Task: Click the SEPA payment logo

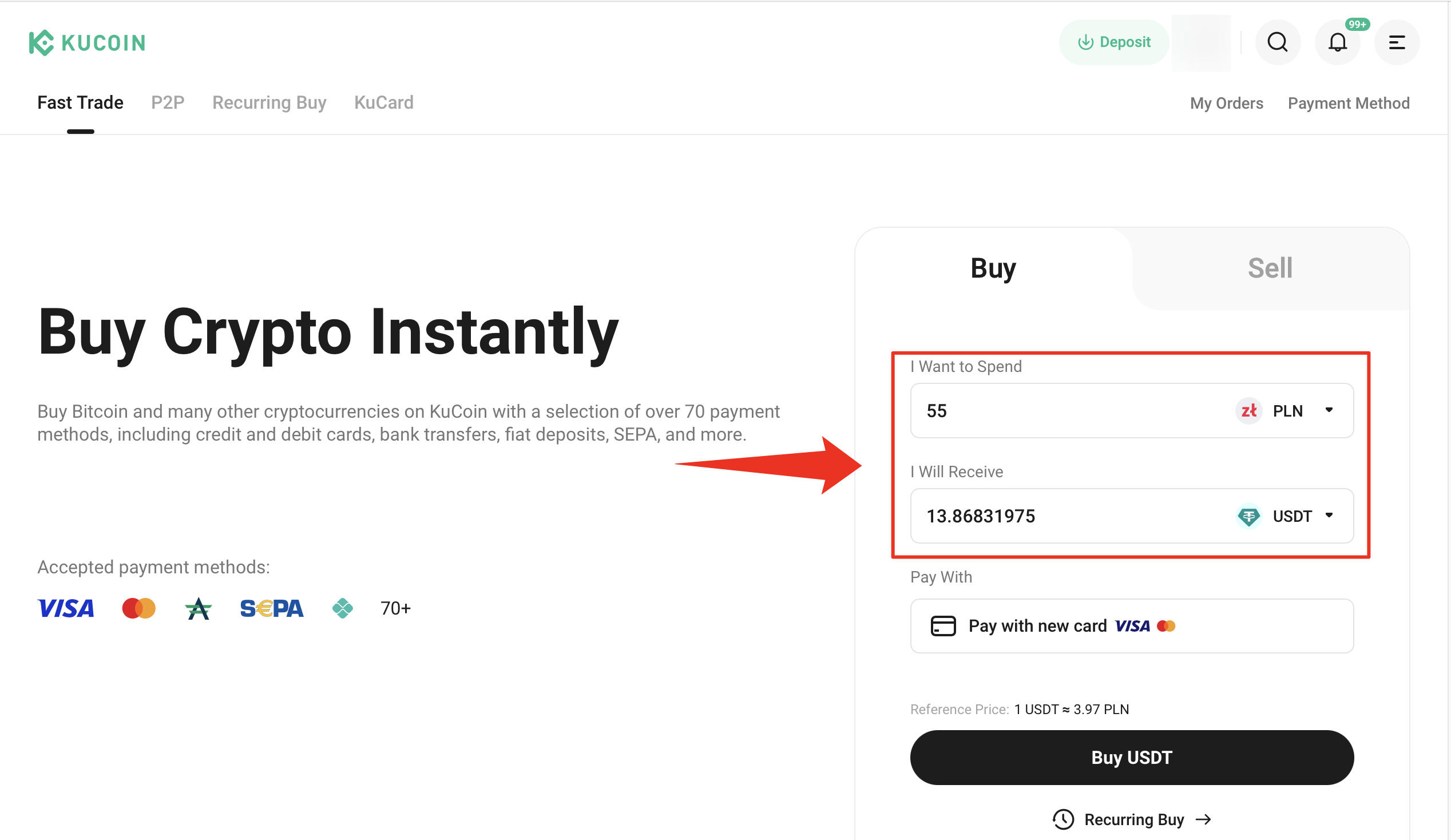Action: pyautogui.click(x=271, y=608)
